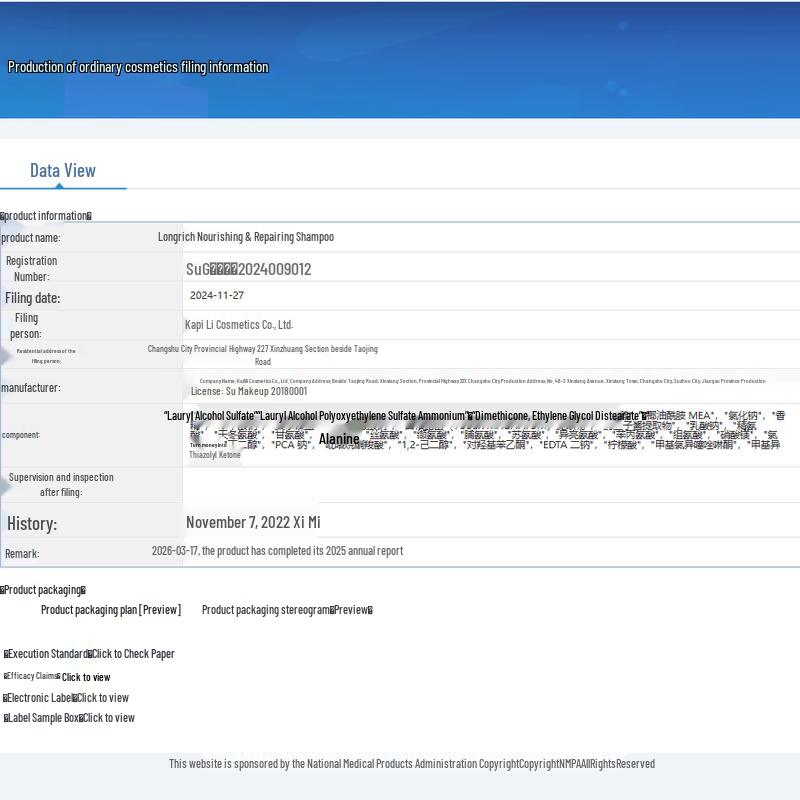This screenshot has height=800, width=800.
Task: Open Label Sample Box Click to view
Action: pyautogui.click(x=69, y=718)
